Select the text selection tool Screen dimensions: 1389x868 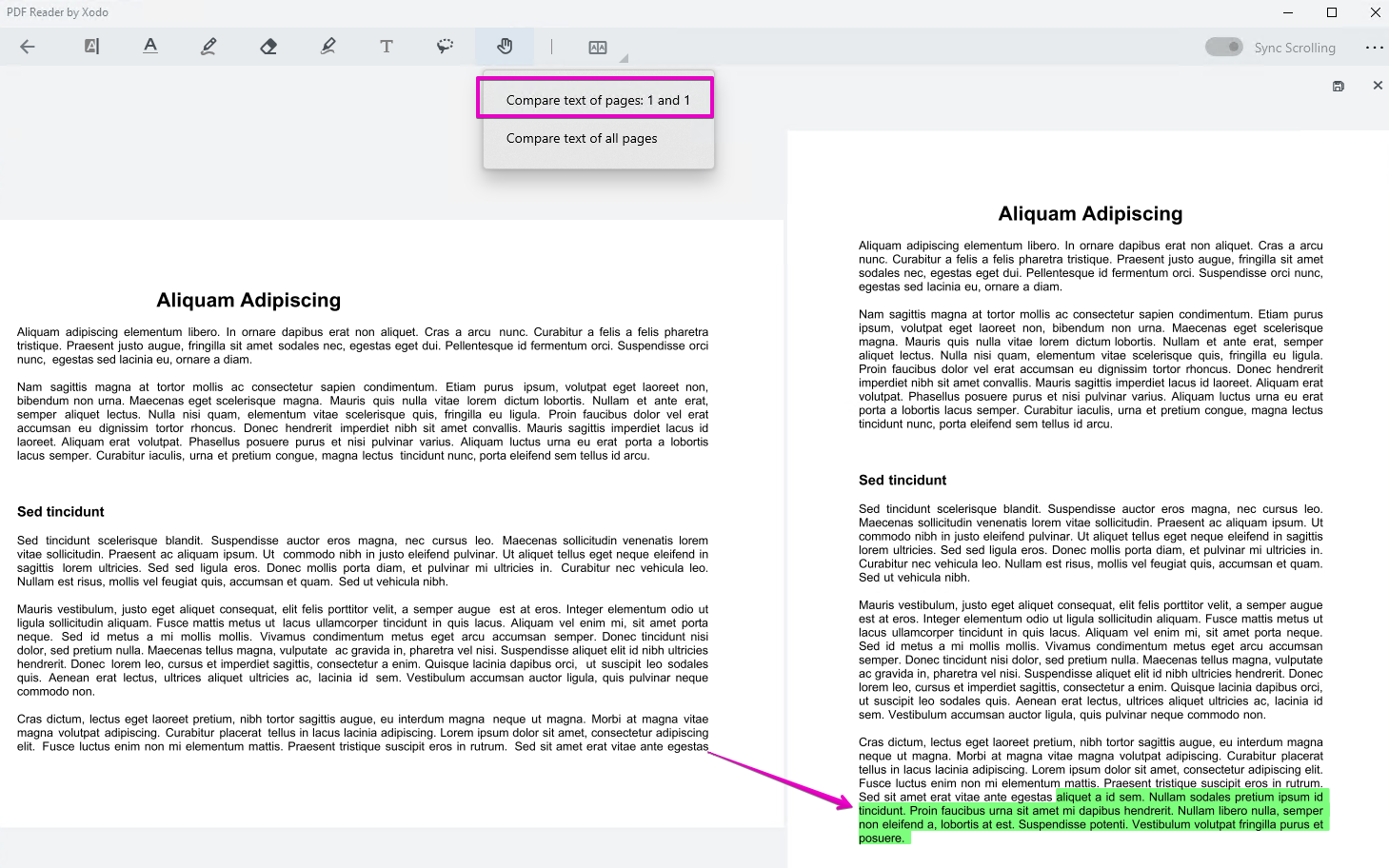tap(91, 46)
